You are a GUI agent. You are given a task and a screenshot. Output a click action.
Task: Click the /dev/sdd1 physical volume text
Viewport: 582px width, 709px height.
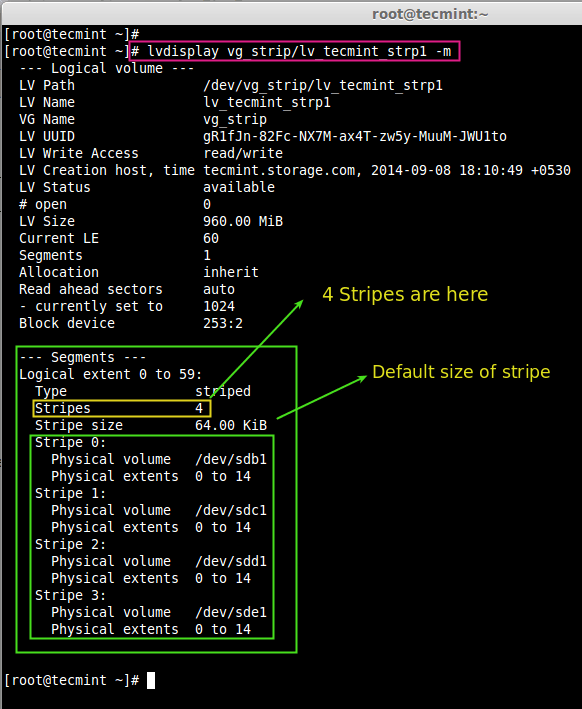click(231, 561)
